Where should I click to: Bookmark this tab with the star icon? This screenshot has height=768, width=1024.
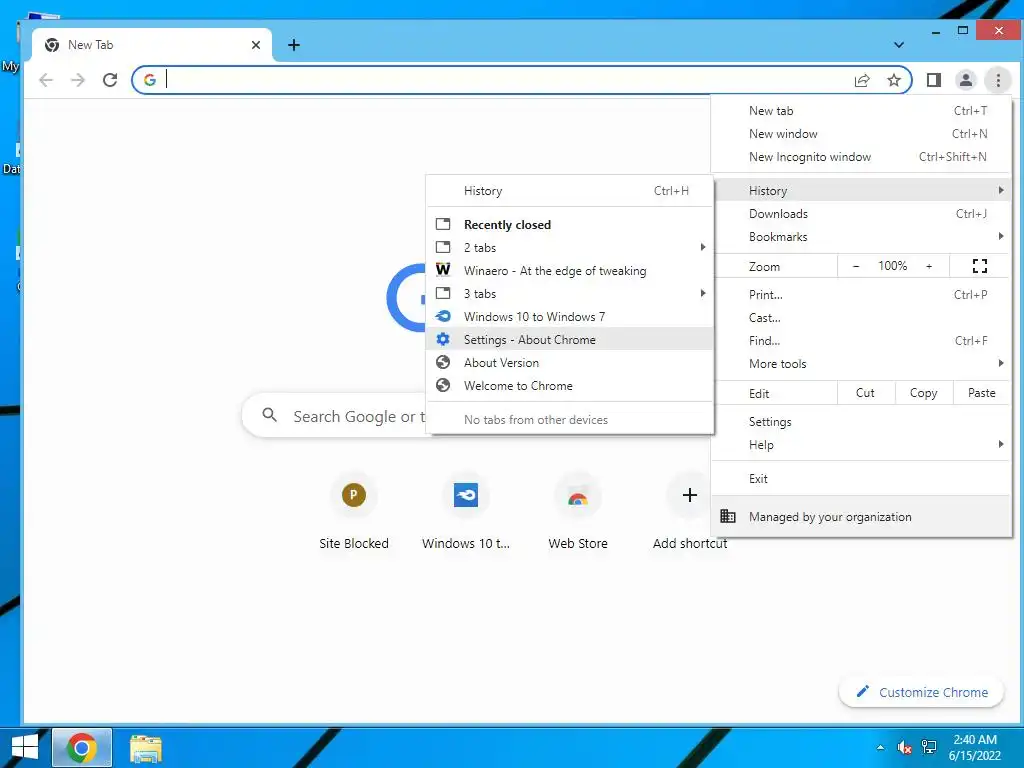pos(894,80)
